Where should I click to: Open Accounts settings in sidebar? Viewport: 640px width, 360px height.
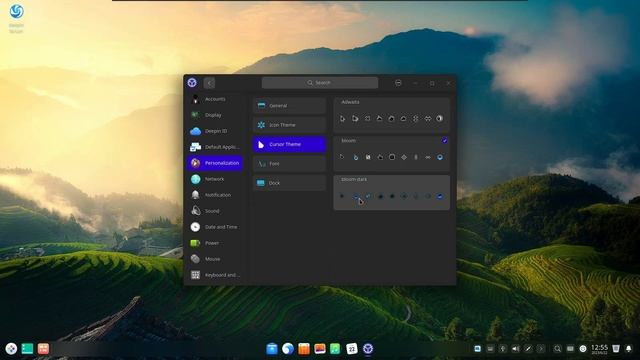(x=215, y=99)
